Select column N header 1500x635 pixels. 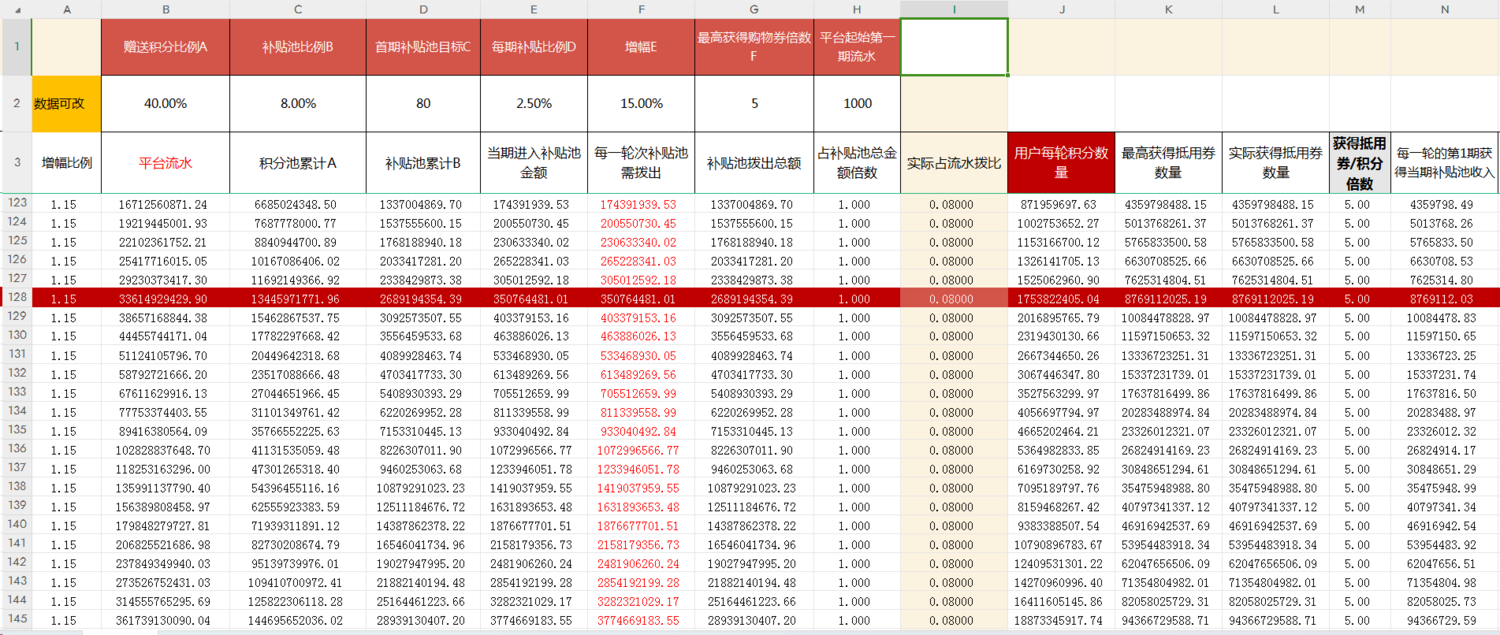(1445, 9)
